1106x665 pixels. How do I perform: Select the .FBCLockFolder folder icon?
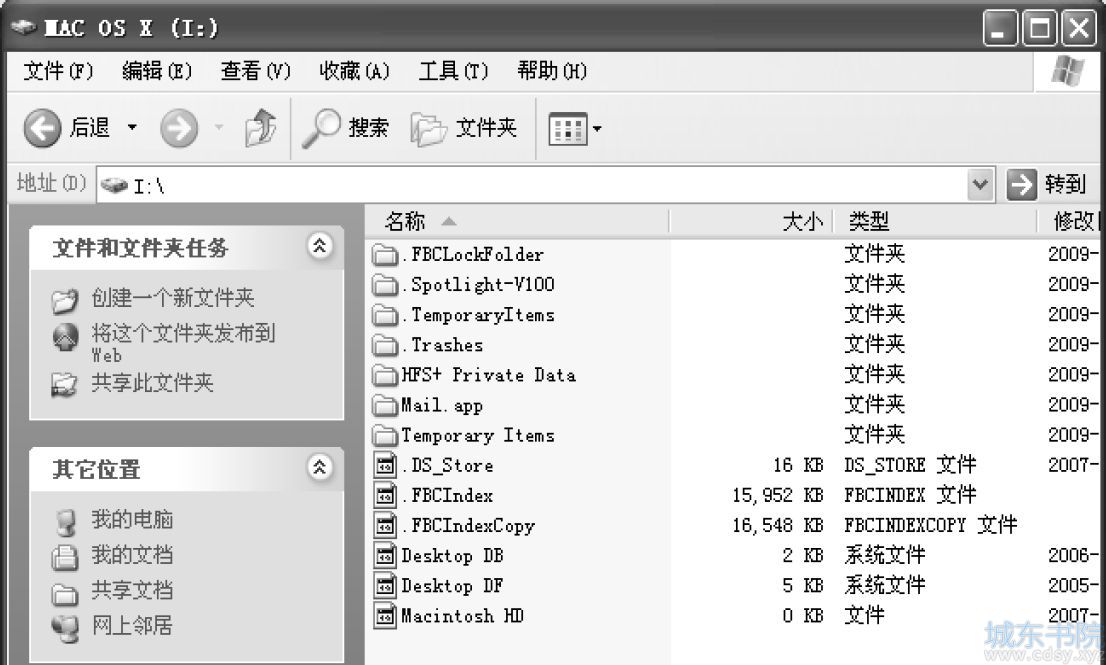[x=385, y=255]
